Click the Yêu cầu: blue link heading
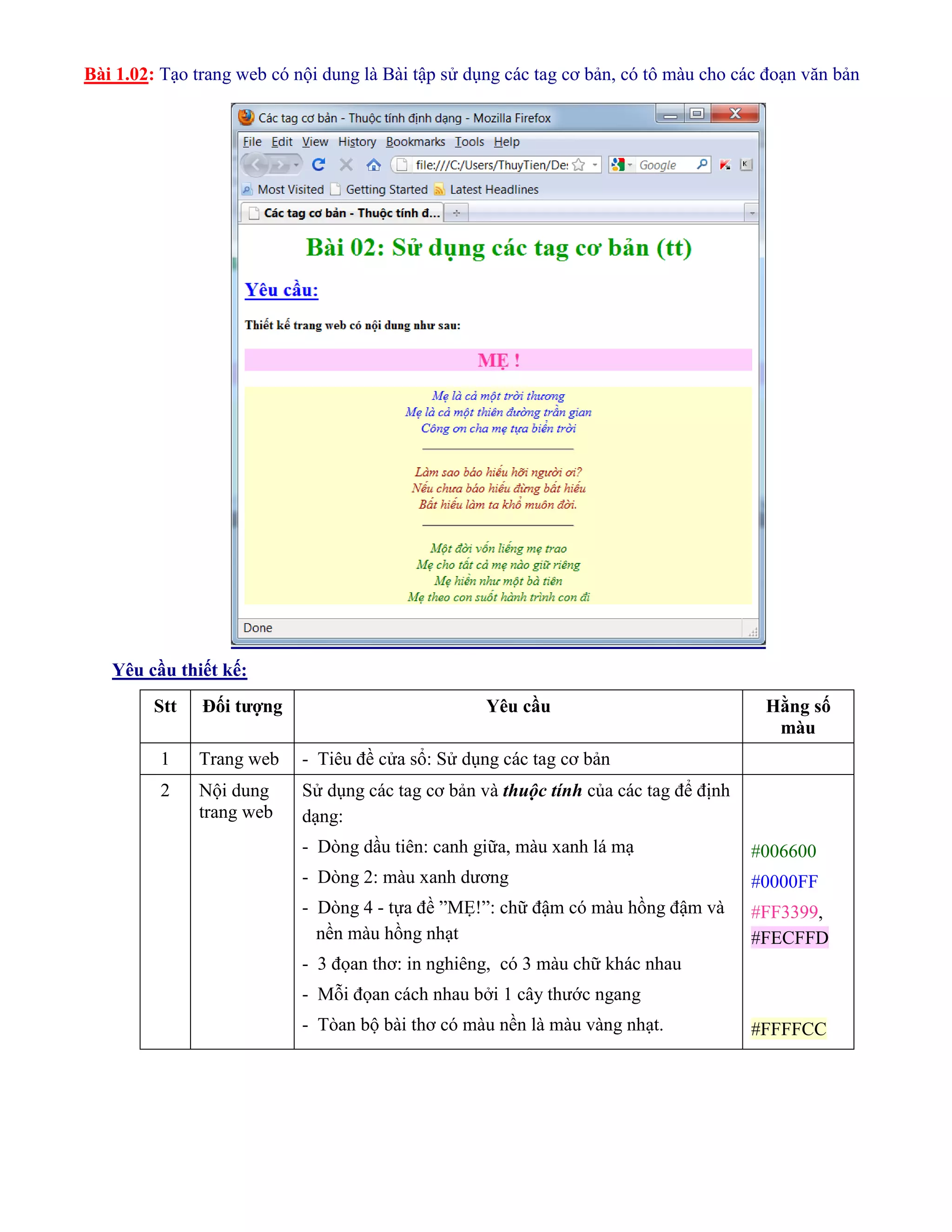Image resolution: width=952 pixels, height=1232 pixels. 281,290
